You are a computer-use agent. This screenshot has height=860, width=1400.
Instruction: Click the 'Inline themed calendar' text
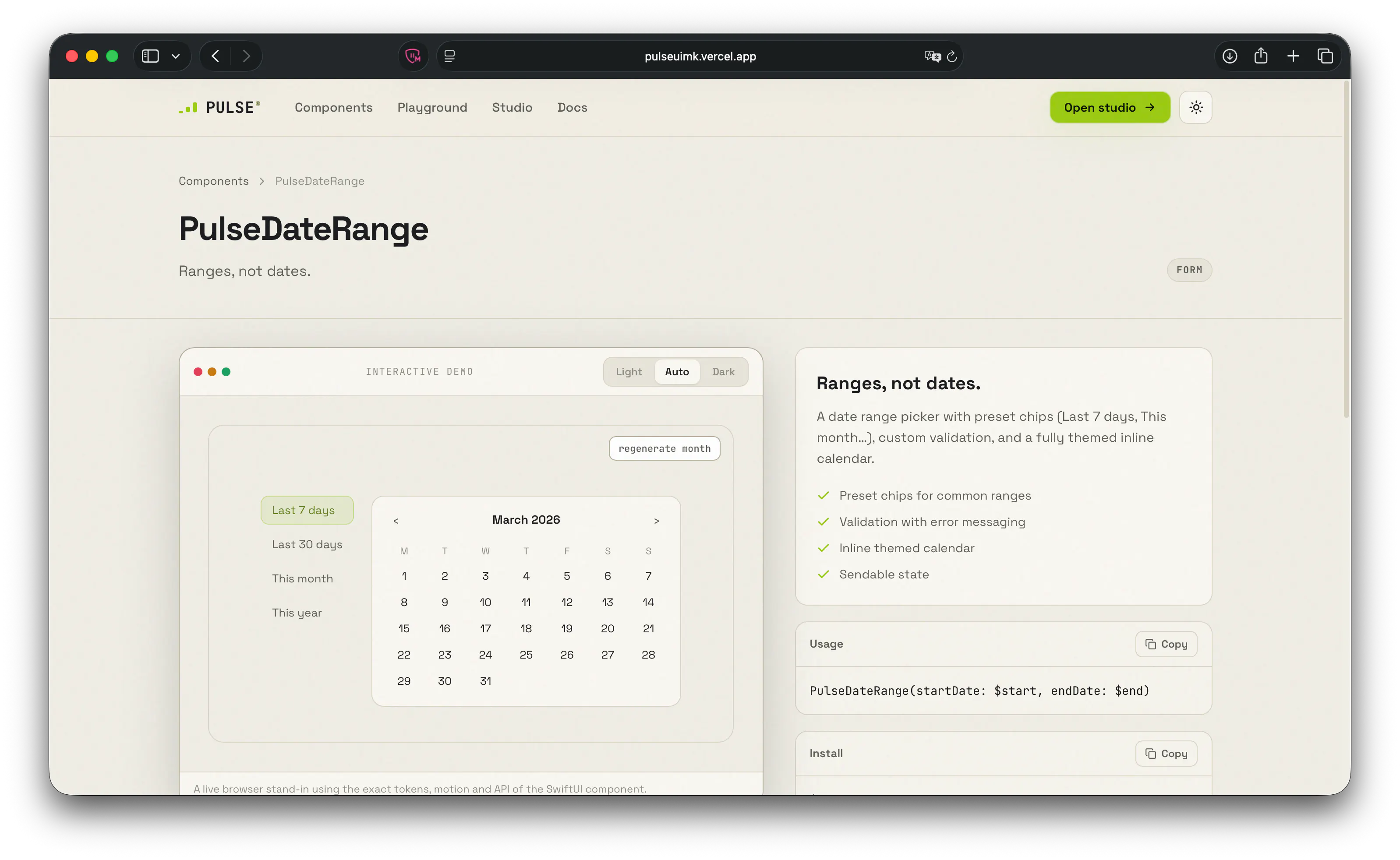(907, 548)
